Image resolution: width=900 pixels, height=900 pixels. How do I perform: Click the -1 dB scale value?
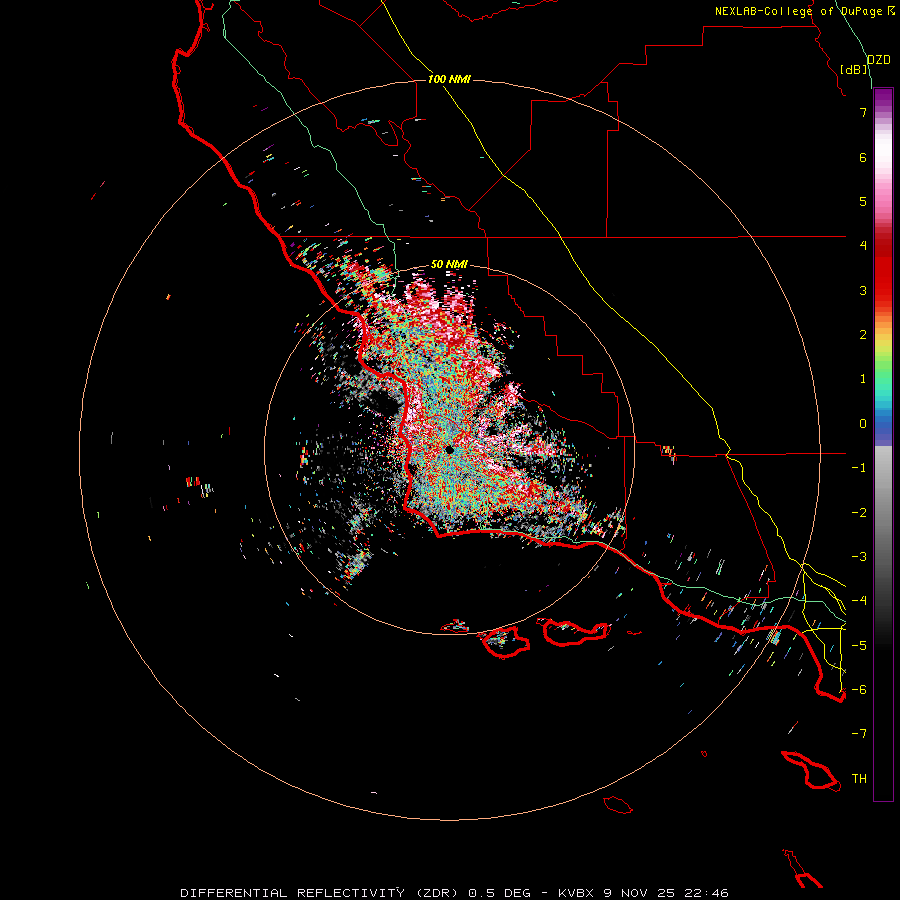click(859, 468)
